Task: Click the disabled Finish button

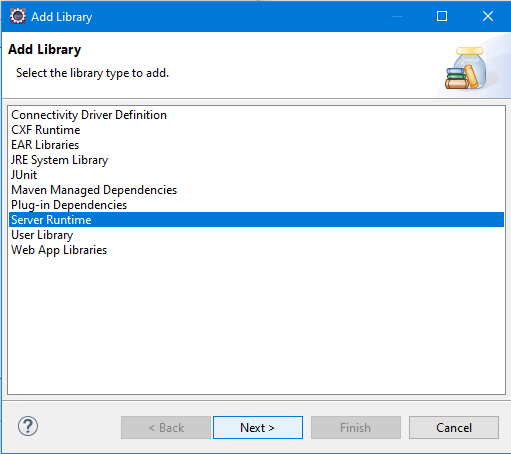Action: pos(356,427)
